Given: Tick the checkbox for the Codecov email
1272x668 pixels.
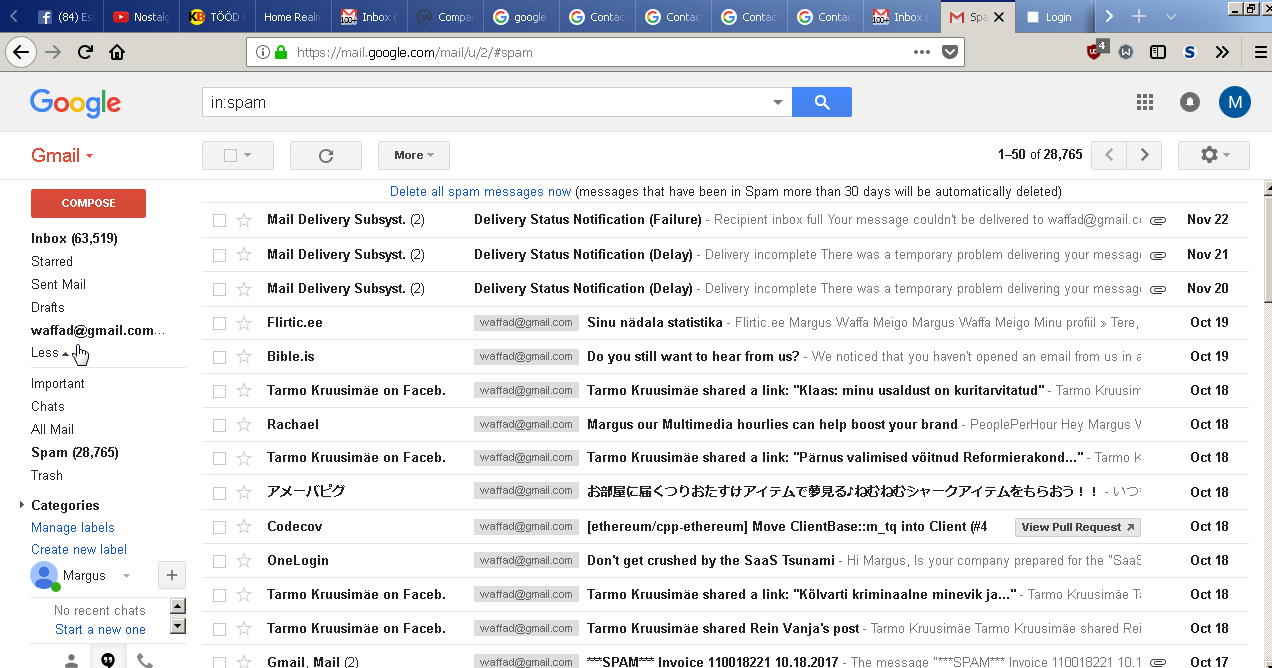Looking at the screenshot, I should tap(220, 527).
